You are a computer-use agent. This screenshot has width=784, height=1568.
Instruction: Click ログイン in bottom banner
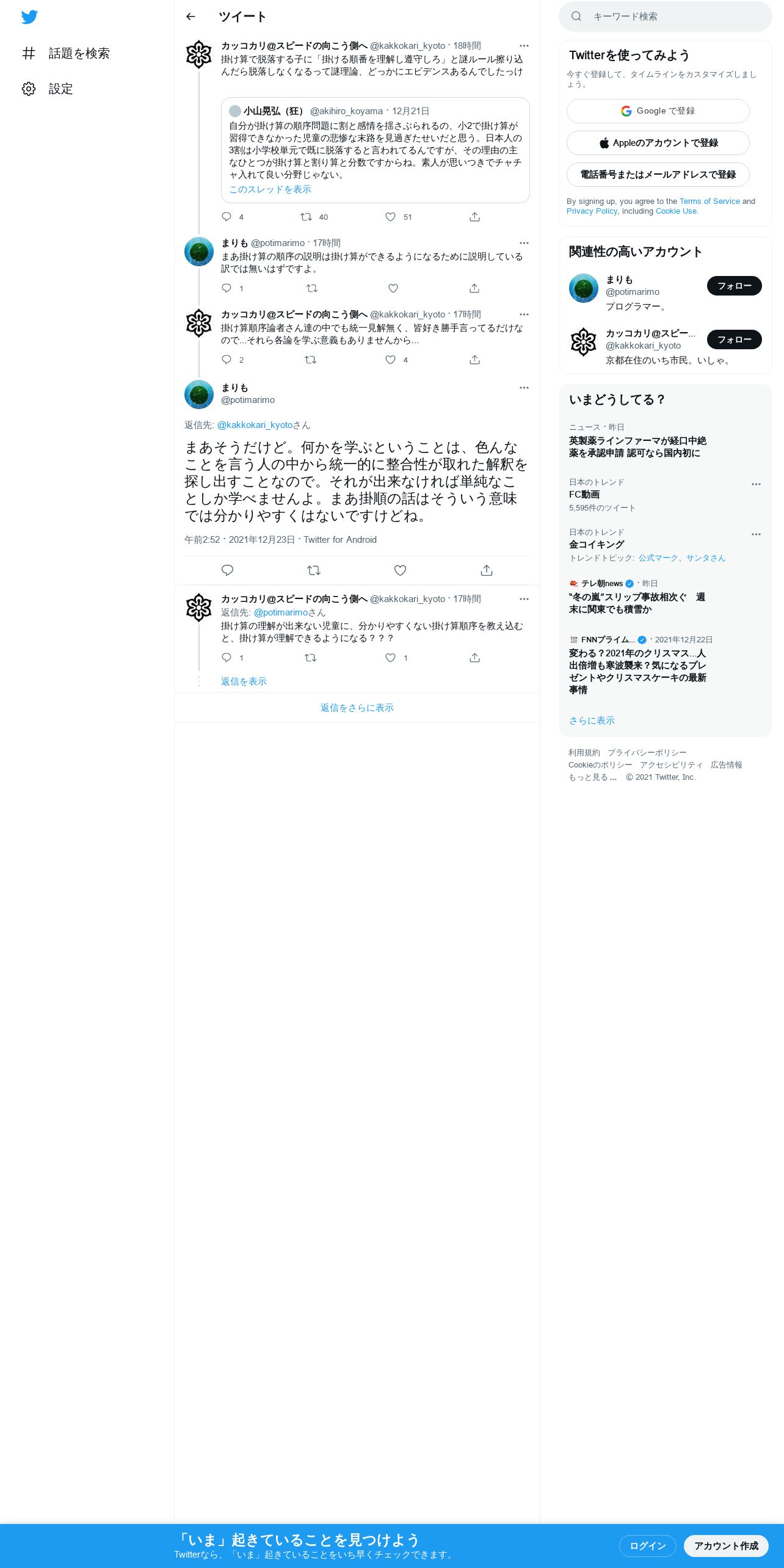click(x=648, y=1545)
